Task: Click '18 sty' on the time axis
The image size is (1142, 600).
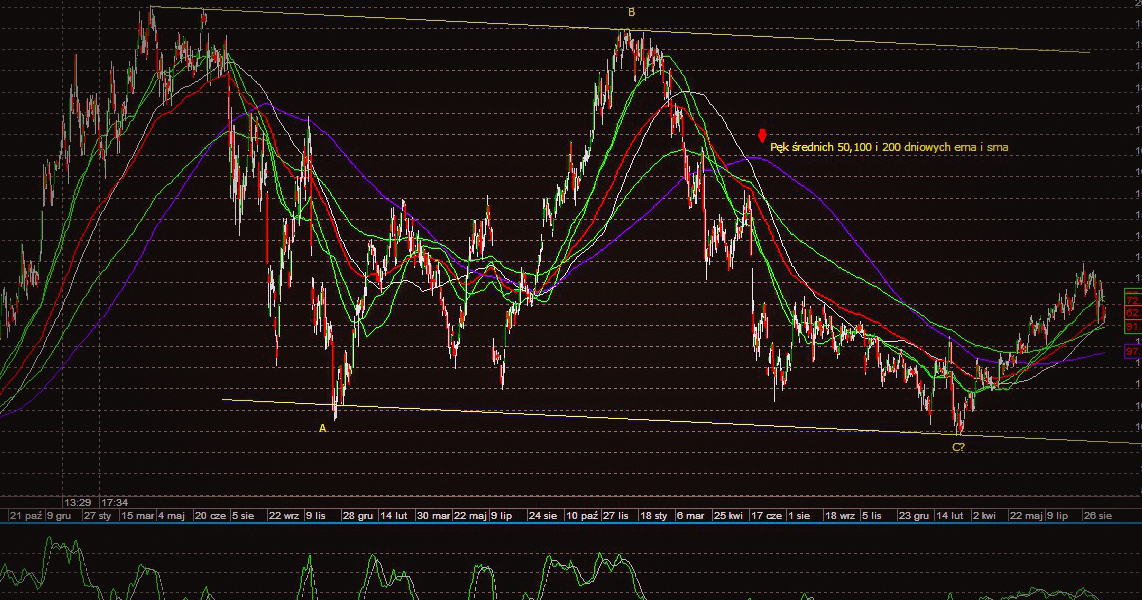Action: point(654,515)
